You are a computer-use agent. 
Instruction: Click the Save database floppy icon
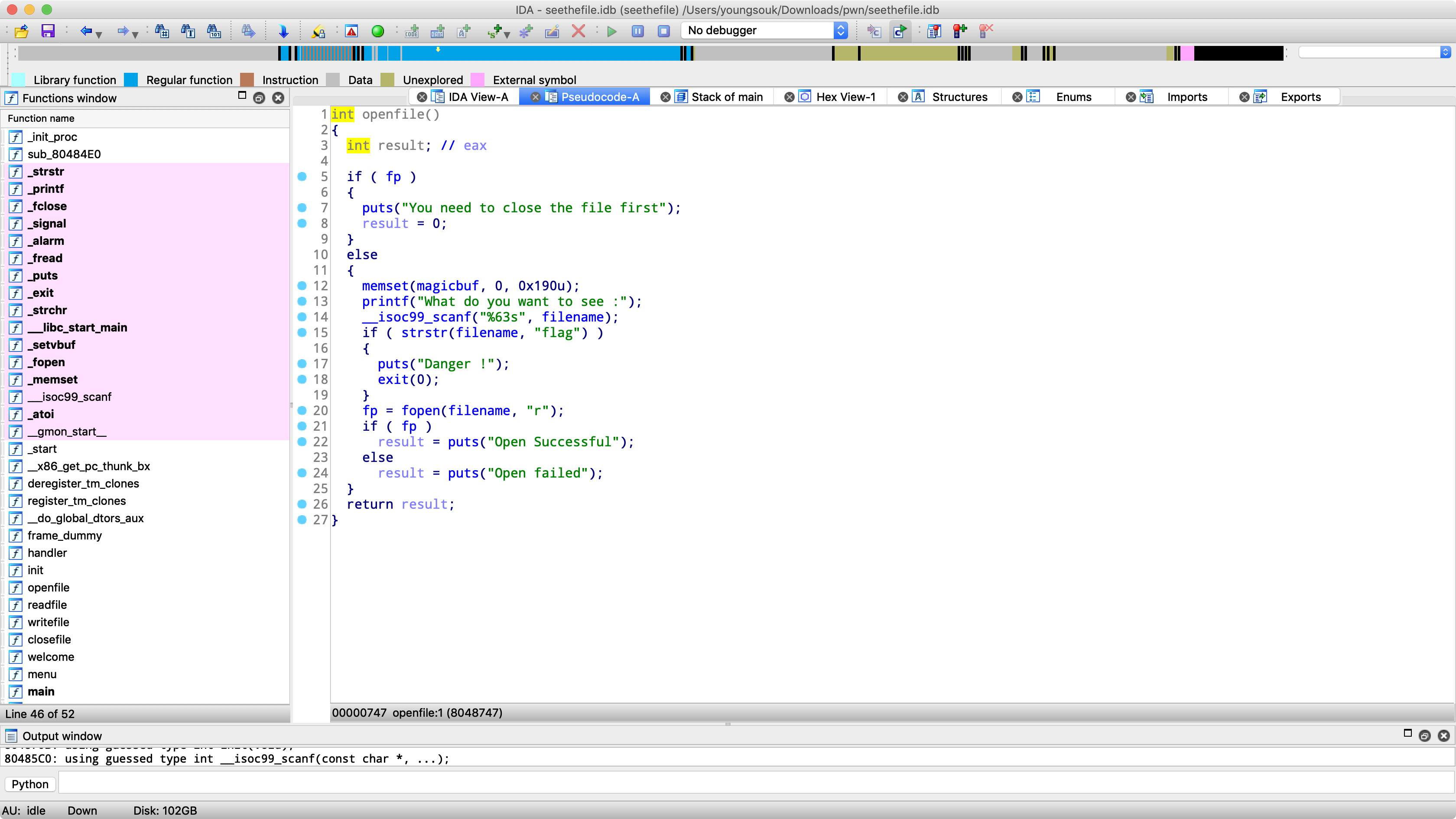pos(48,31)
